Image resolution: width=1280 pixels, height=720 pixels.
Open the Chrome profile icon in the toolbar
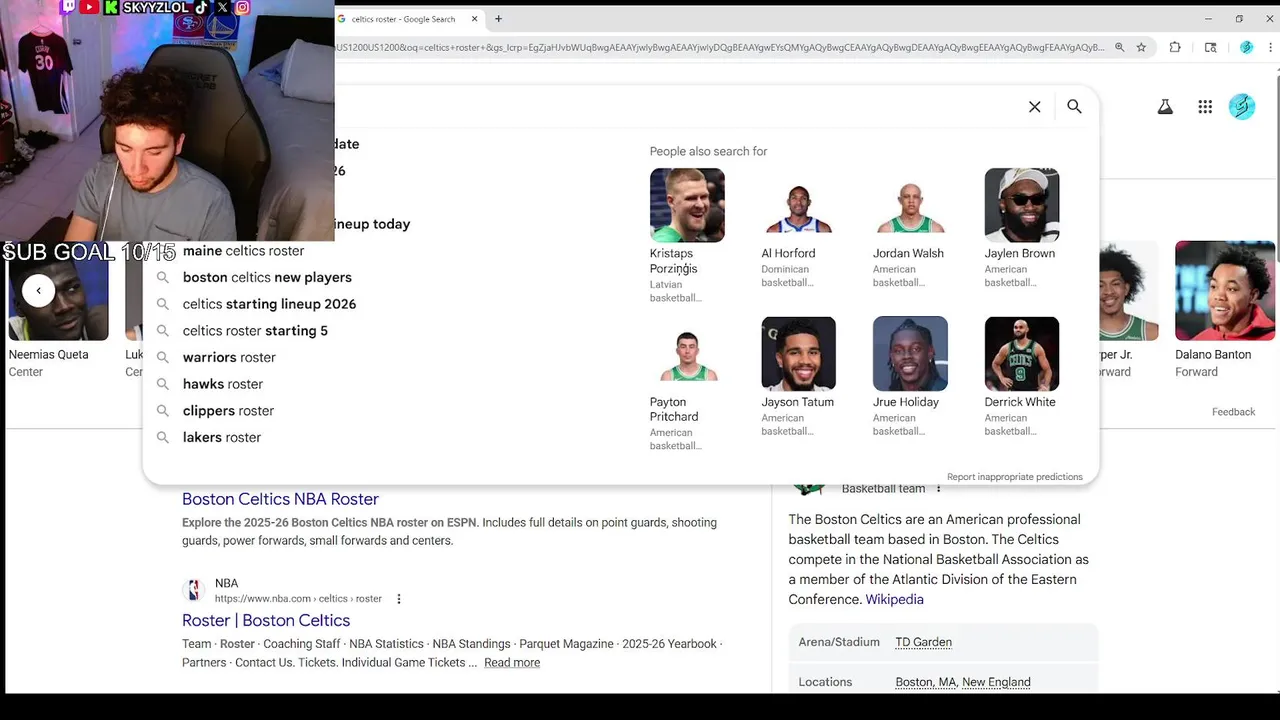(1246, 47)
